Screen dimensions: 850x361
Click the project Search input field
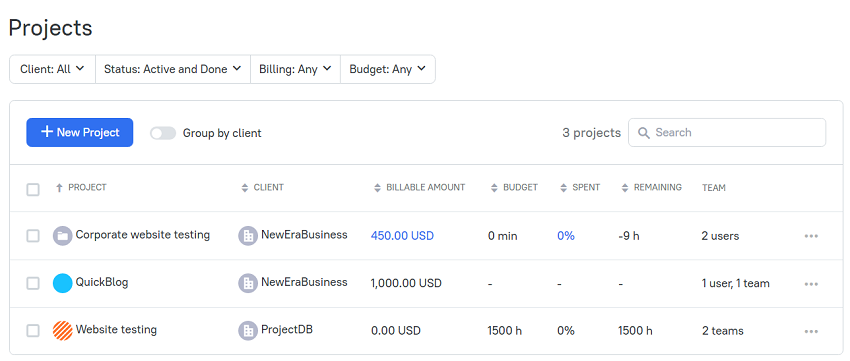pyautogui.click(x=727, y=133)
